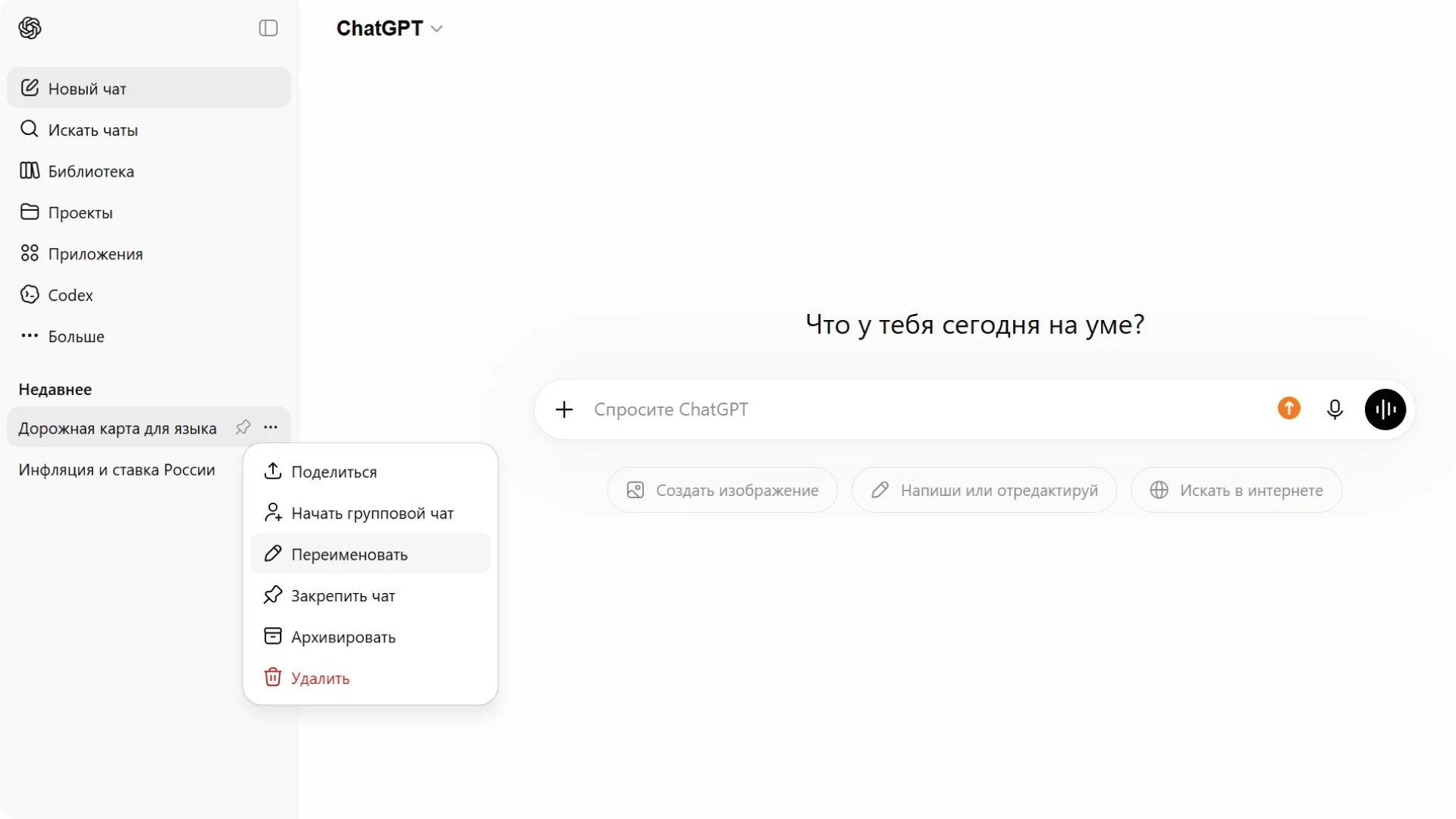The width and height of the screenshot is (1456, 819).
Task: Click the Искать в интернете chip
Action: (x=1237, y=490)
